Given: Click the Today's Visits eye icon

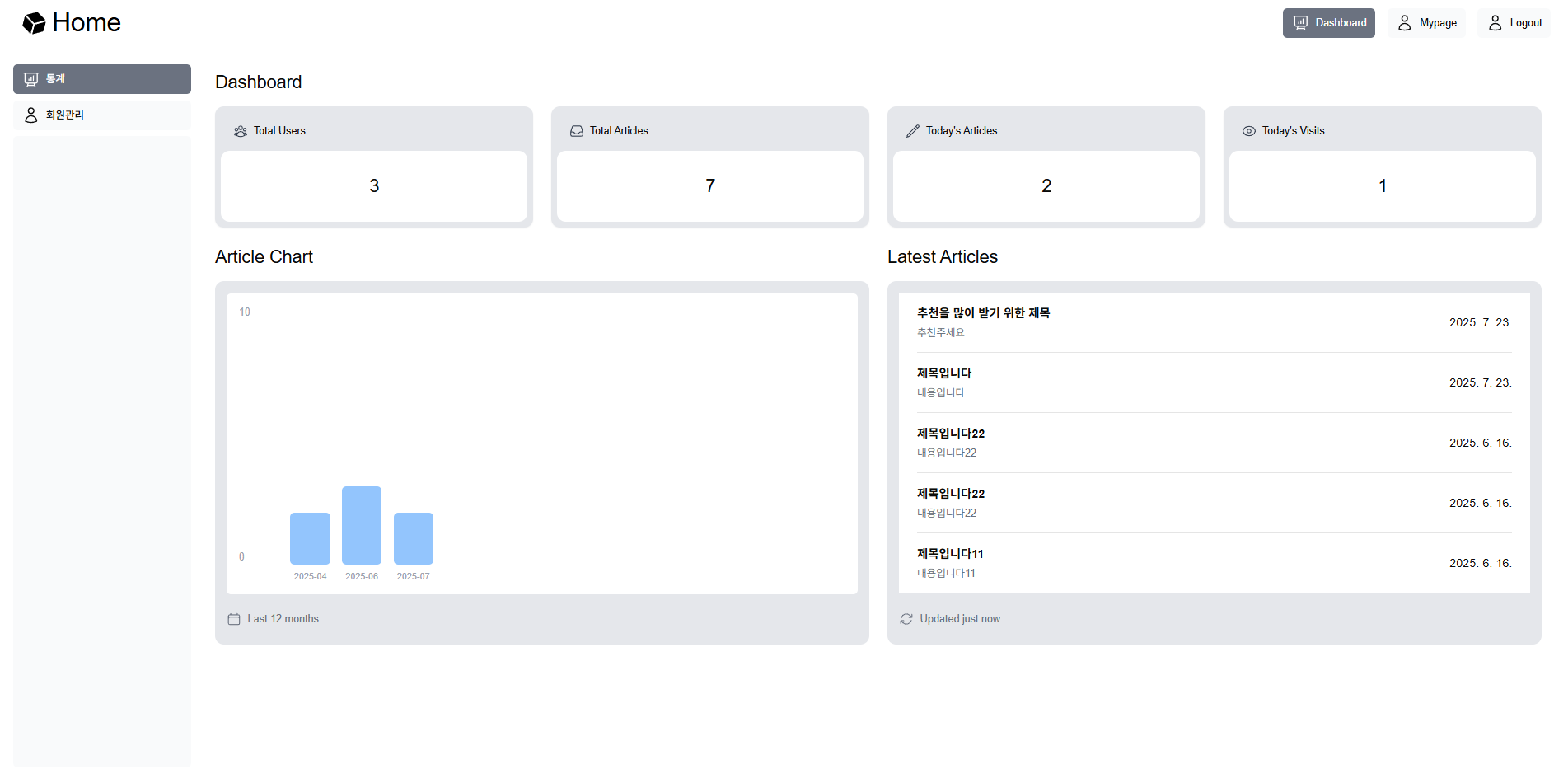Looking at the screenshot, I should (1249, 131).
